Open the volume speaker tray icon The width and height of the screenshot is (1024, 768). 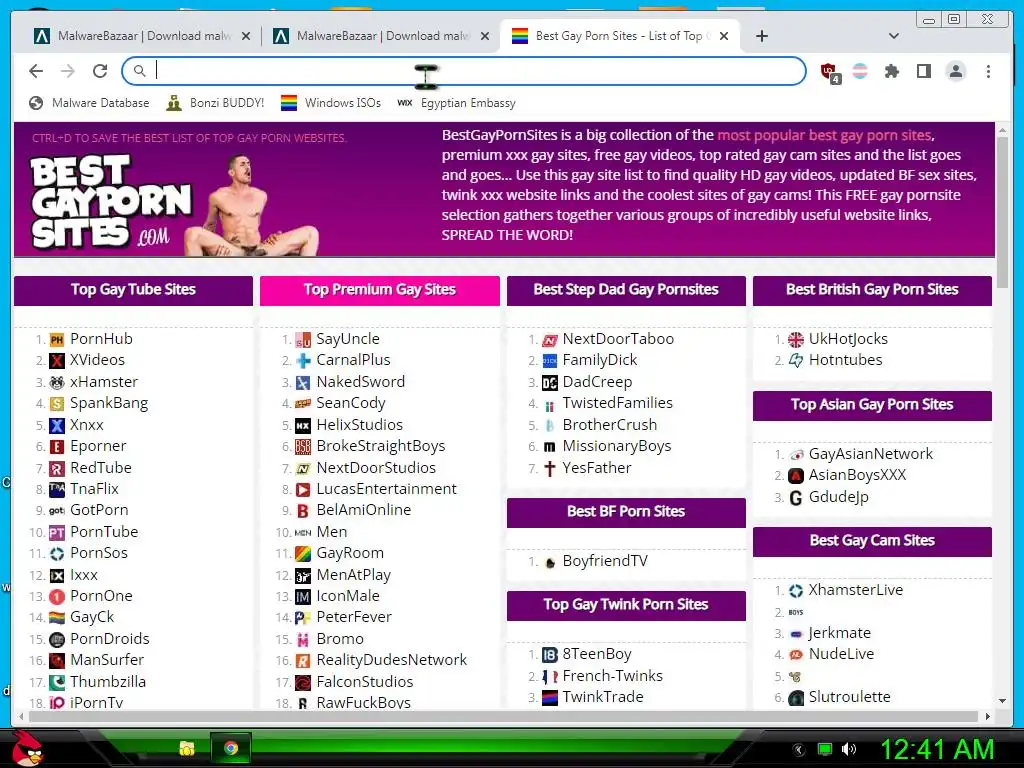849,749
